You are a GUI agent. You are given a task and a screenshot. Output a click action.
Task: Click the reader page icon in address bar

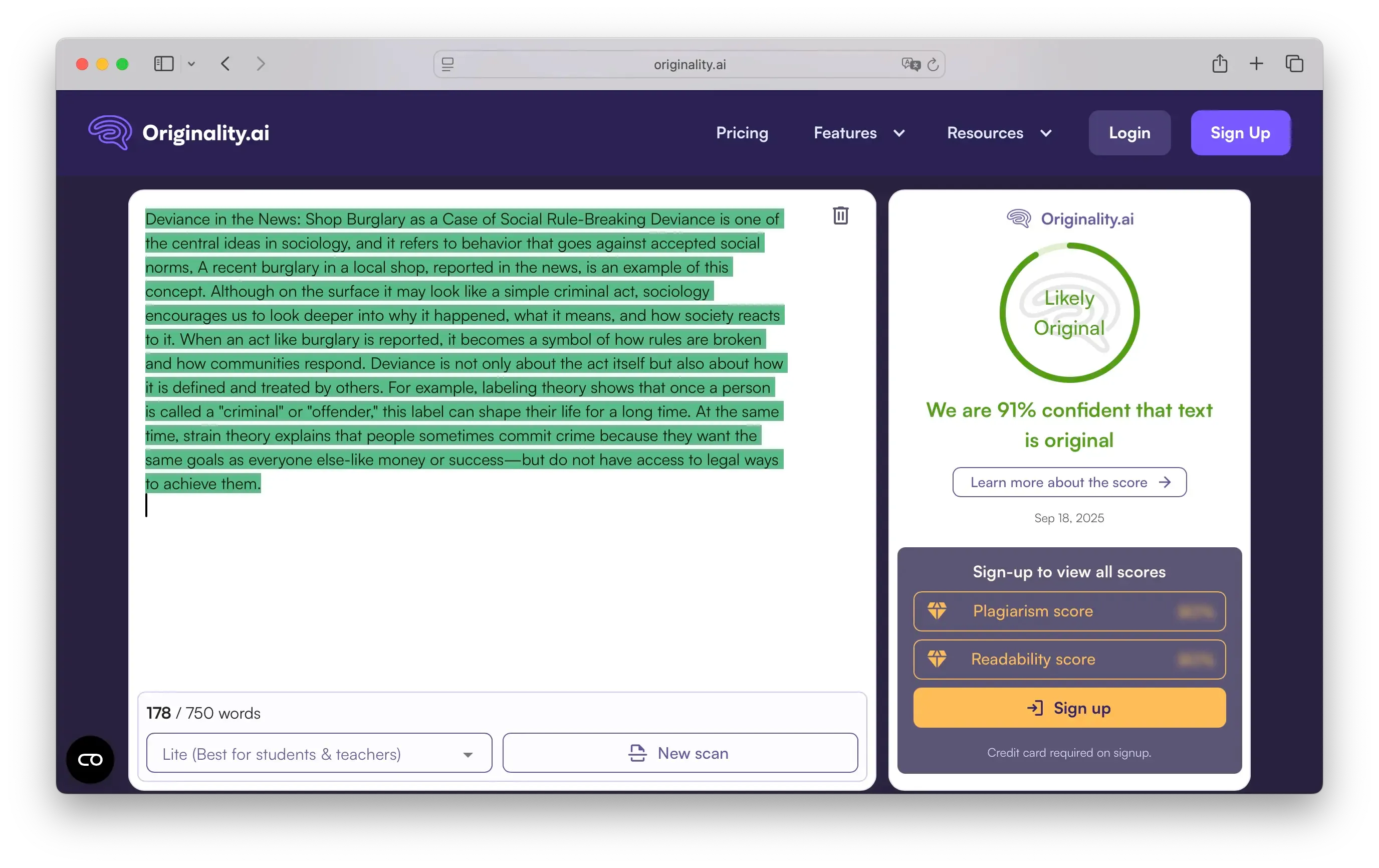(x=448, y=64)
